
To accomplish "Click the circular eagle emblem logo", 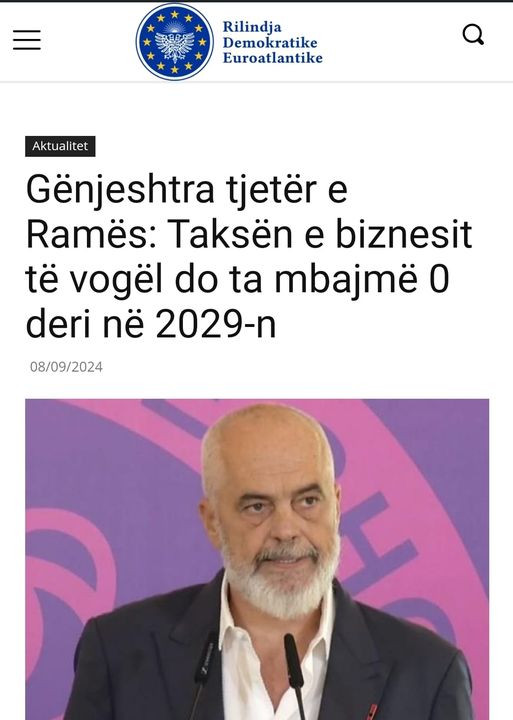I will [175, 42].
